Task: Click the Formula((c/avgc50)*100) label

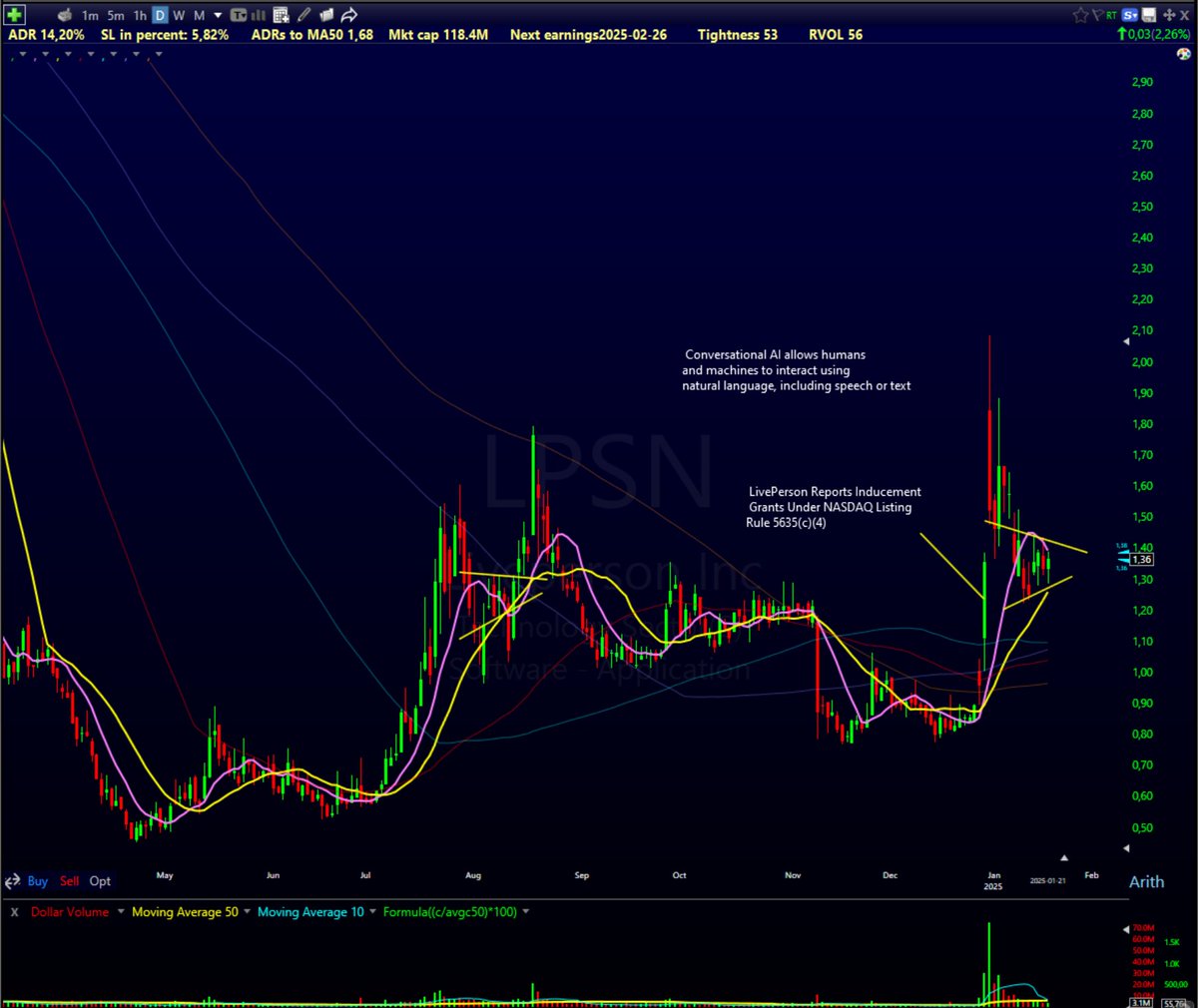Action: point(450,912)
